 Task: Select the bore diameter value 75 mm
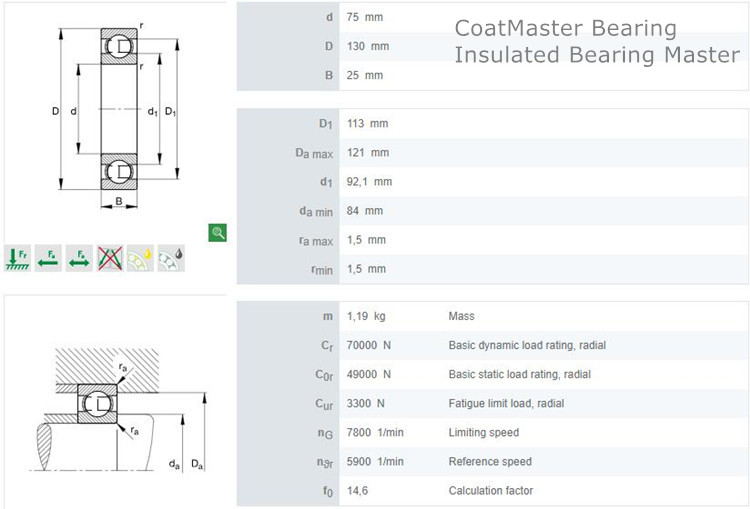[364, 17]
